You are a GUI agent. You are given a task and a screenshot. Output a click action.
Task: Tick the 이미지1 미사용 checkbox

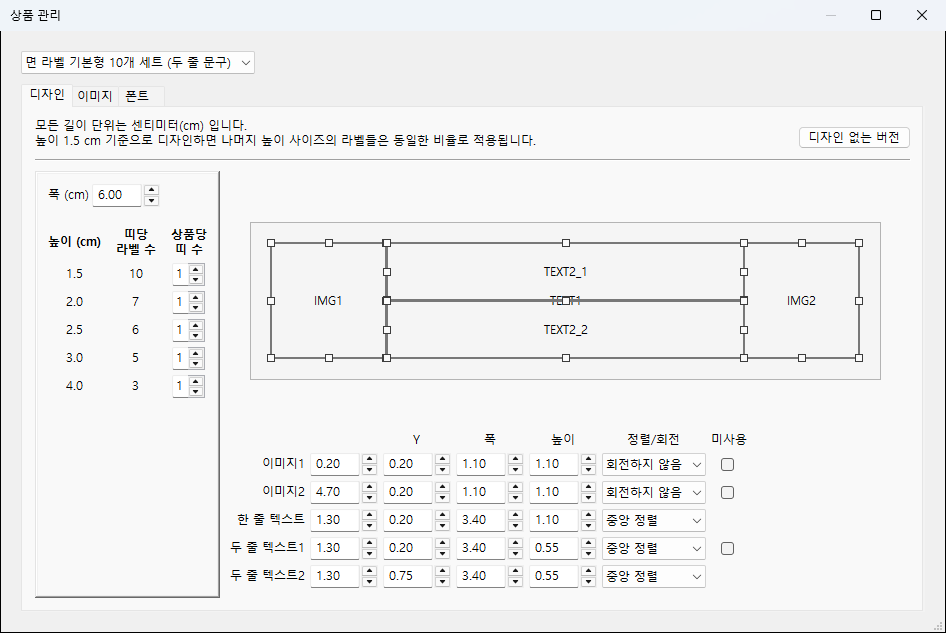click(728, 465)
